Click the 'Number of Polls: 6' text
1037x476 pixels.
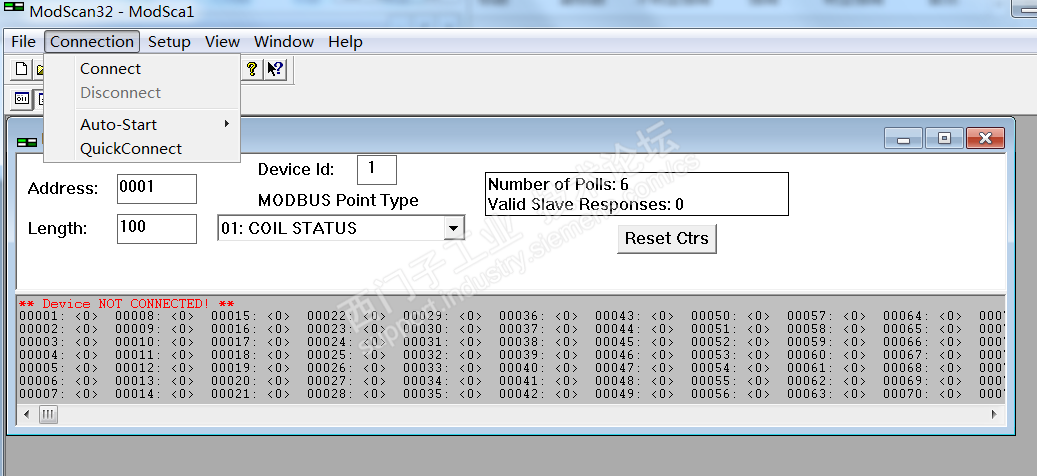coord(558,184)
